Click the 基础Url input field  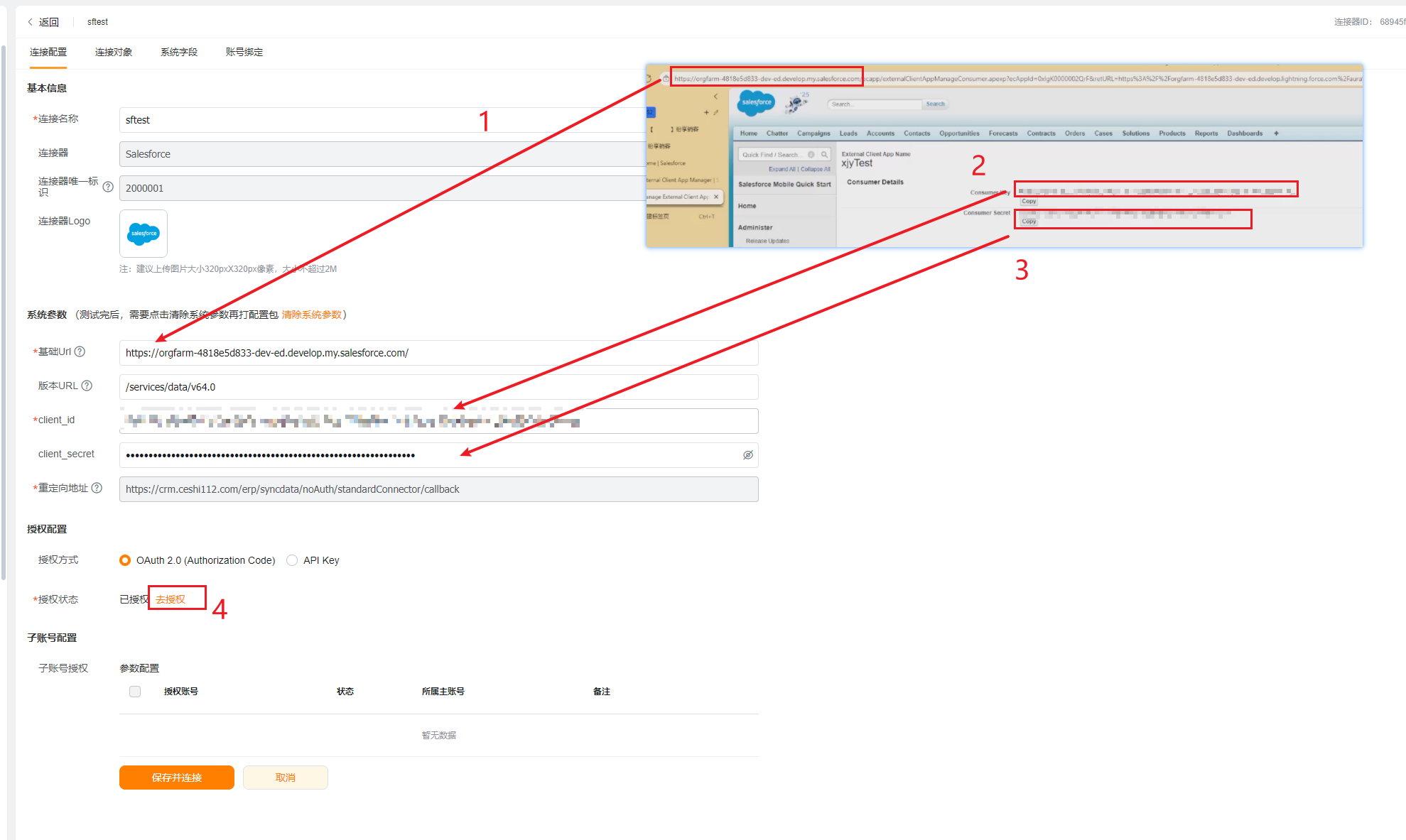[x=439, y=353]
